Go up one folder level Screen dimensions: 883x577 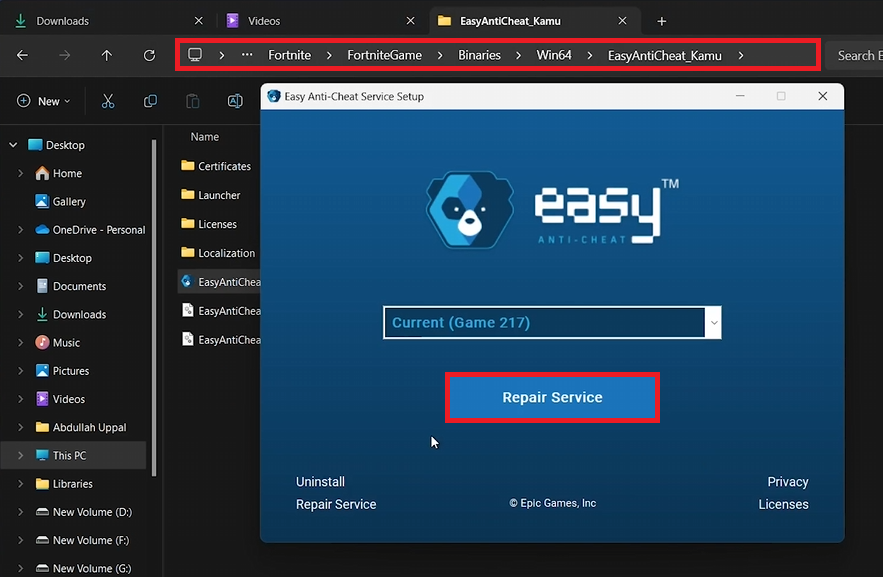[x=106, y=55]
